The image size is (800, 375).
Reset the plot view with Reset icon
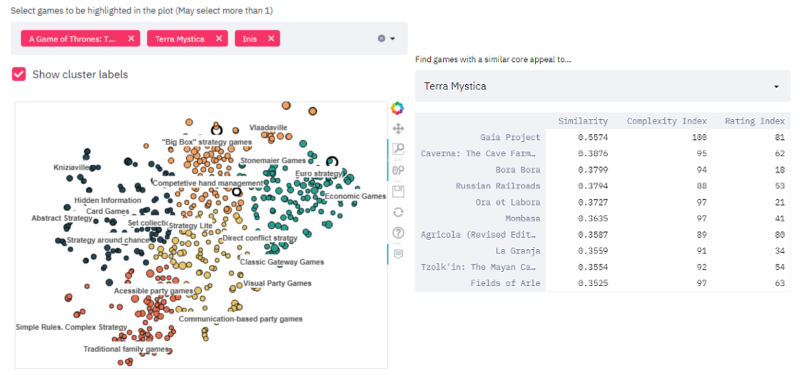click(x=398, y=212)
